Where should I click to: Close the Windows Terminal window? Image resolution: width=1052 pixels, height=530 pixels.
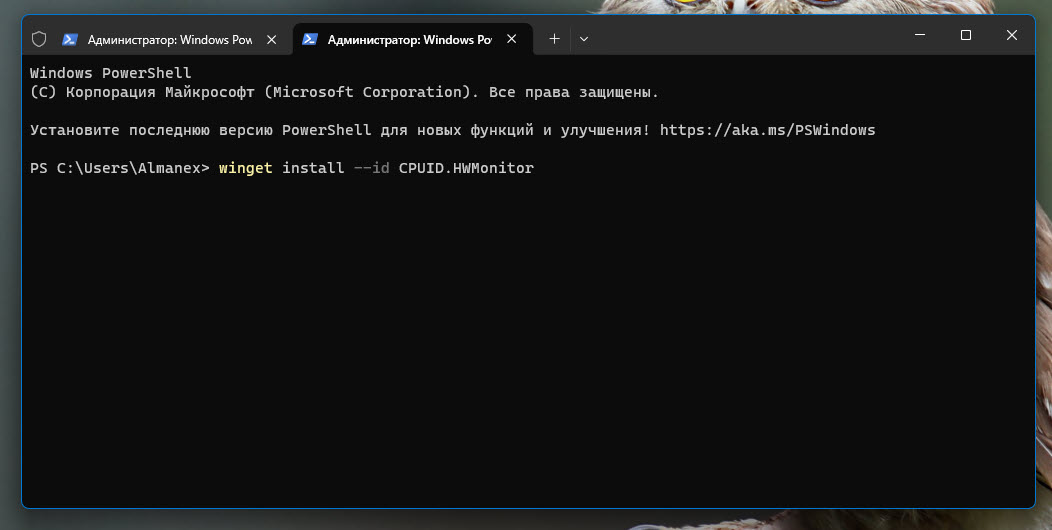point(1012,35)
